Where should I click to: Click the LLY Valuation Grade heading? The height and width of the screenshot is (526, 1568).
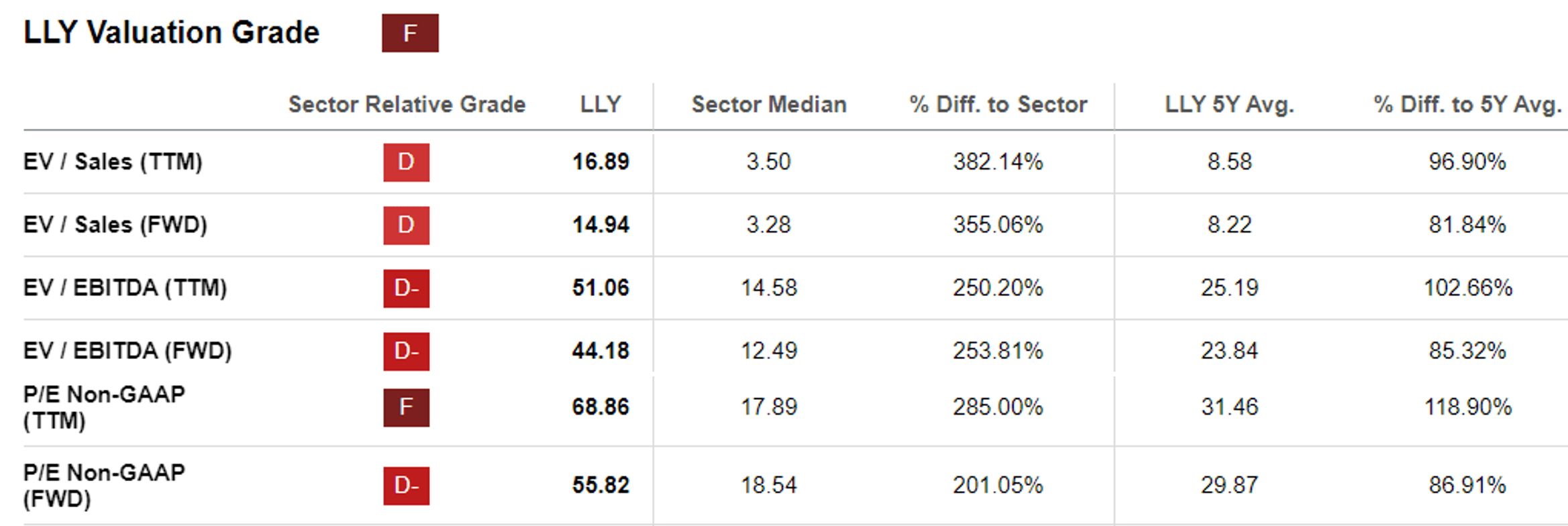click(x=172, y=33)
